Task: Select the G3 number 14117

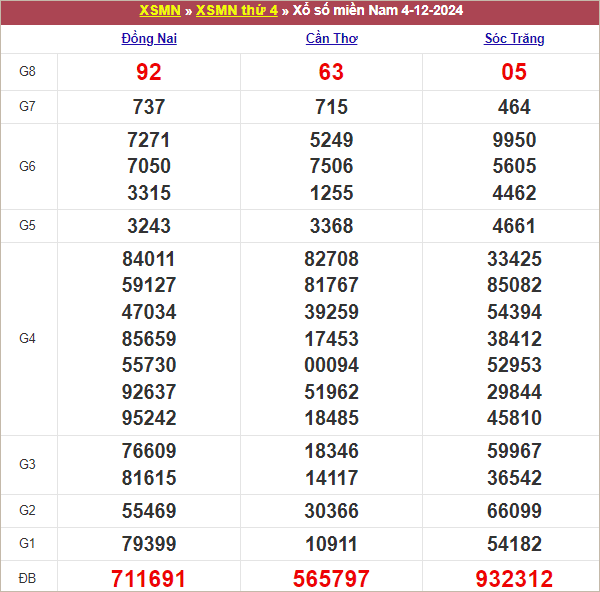Action: (x=331, y=478)
